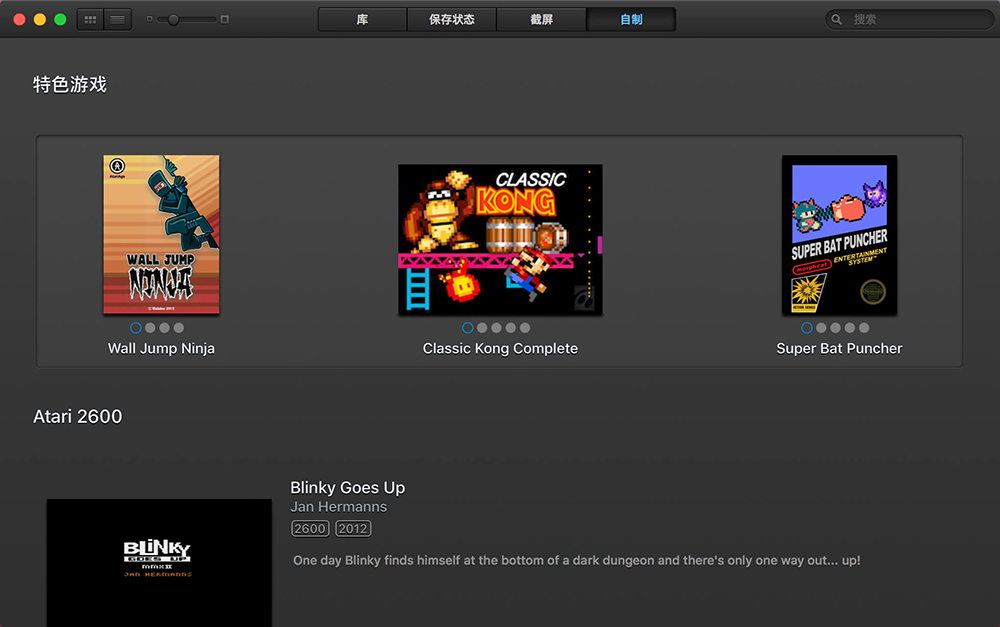The height and width of the screenshot is (627, 1000).
Task: Select first page dot under Super Bat Puncher
Action: [807, 328]
